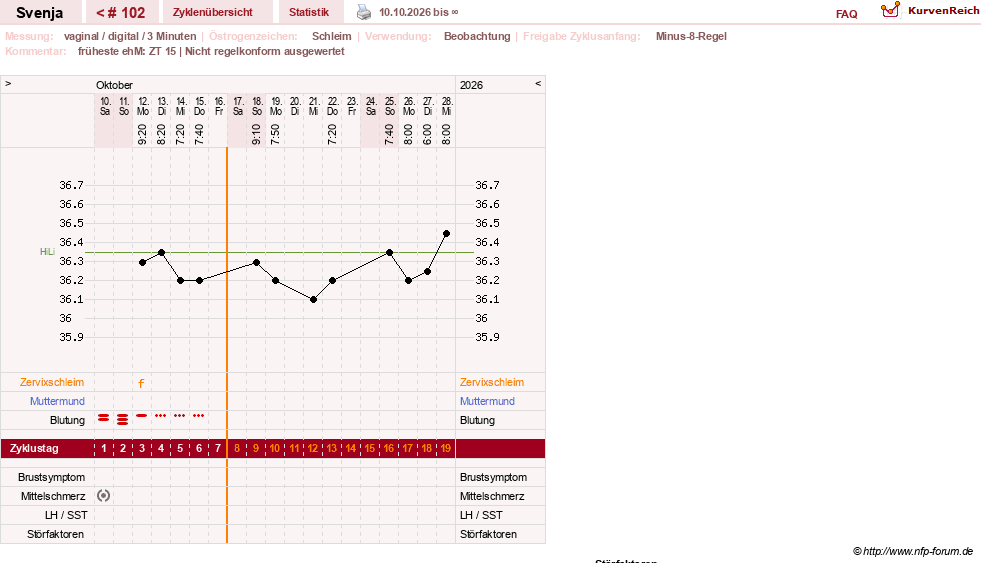Viewport: 981px width, 563px height.
Task: Click the 9:20 measurement time
Action: coord(143,134)
